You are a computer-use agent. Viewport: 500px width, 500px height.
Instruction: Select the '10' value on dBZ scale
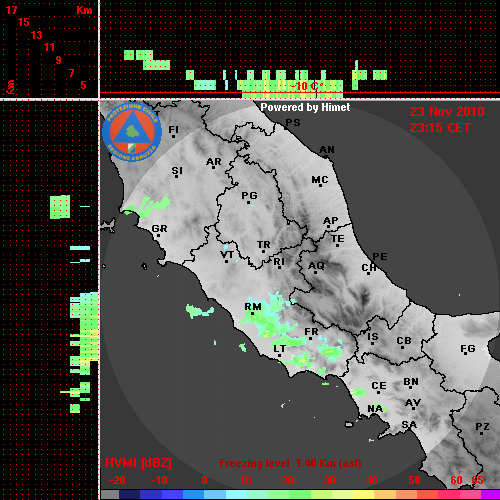pos(246,480)
